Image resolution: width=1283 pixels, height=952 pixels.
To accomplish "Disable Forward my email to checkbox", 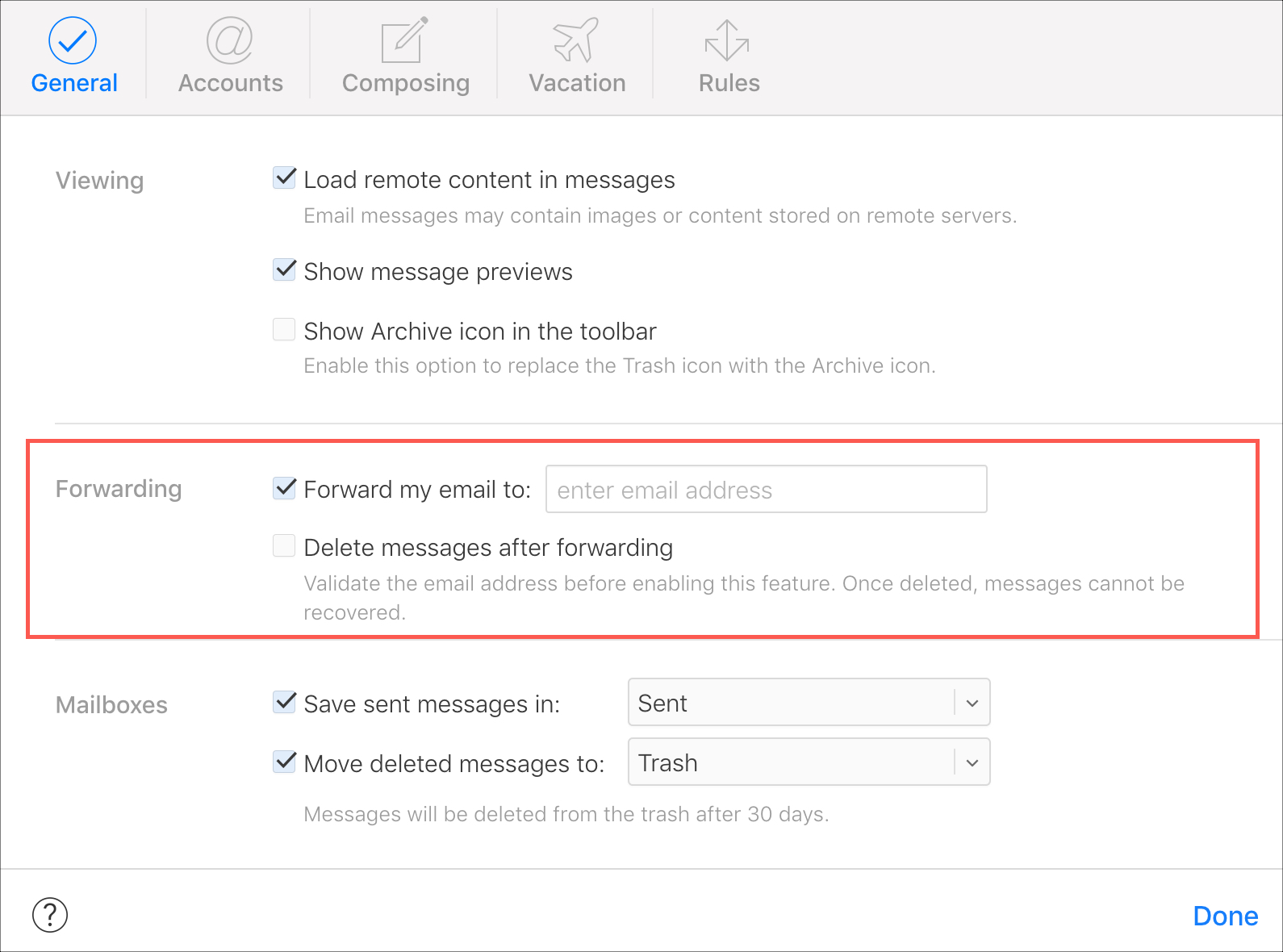I will tap(284, 487).
